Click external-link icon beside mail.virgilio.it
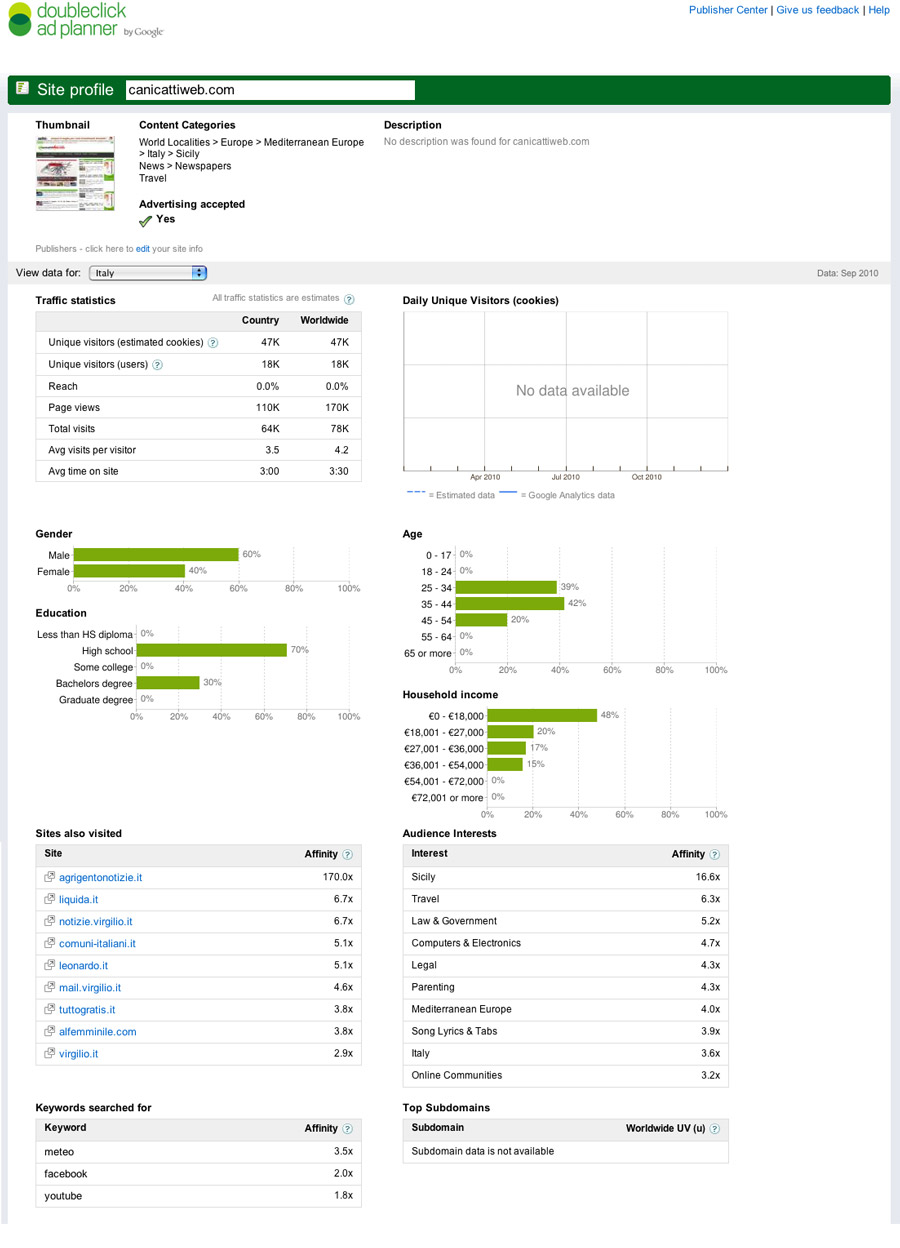Screen dimensions: 900x1248 tap(49, 987)
